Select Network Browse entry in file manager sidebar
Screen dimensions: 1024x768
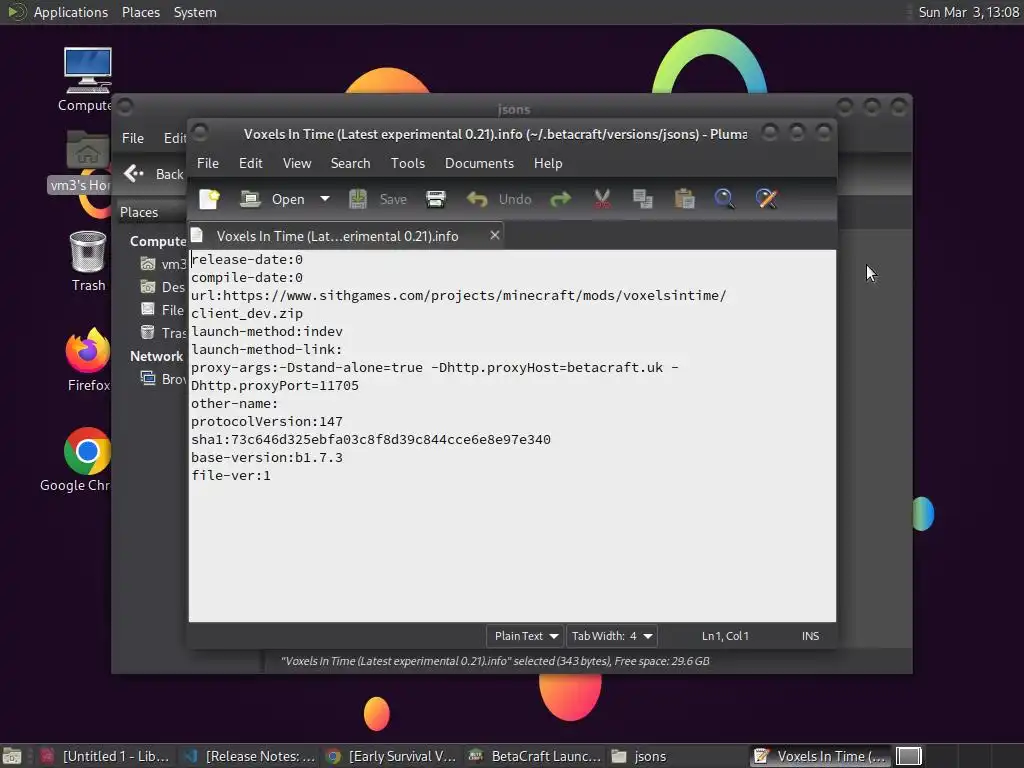[x=164, y=379]
